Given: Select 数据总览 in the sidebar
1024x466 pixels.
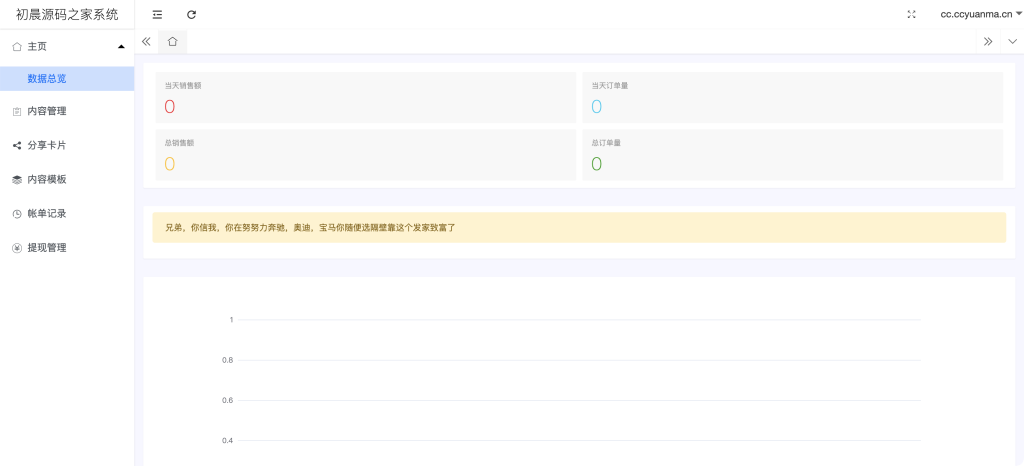Looking at the screenshot, I should (47, 78).
